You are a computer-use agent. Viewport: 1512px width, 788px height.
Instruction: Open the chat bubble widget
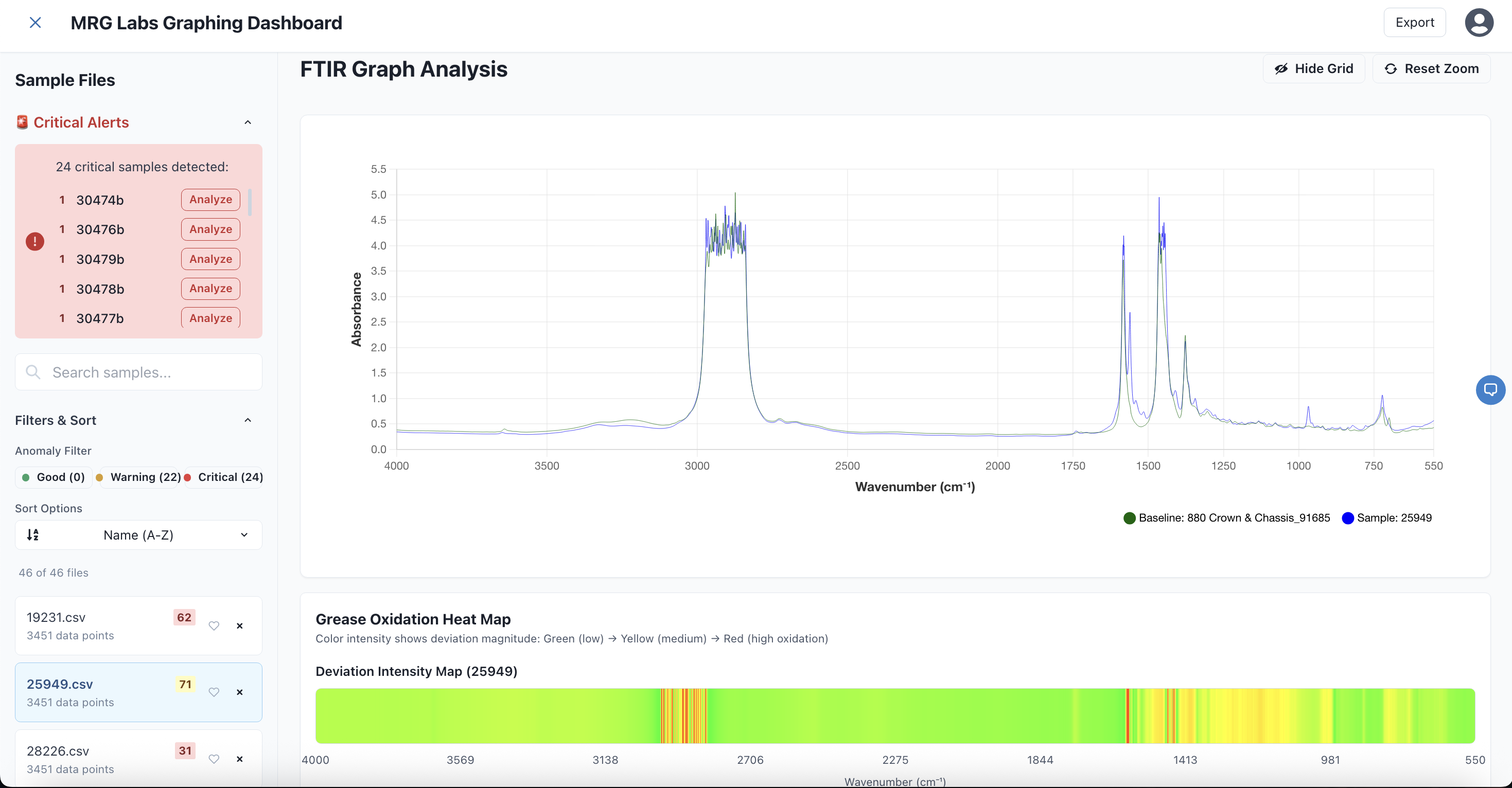tap(1490, 389)
